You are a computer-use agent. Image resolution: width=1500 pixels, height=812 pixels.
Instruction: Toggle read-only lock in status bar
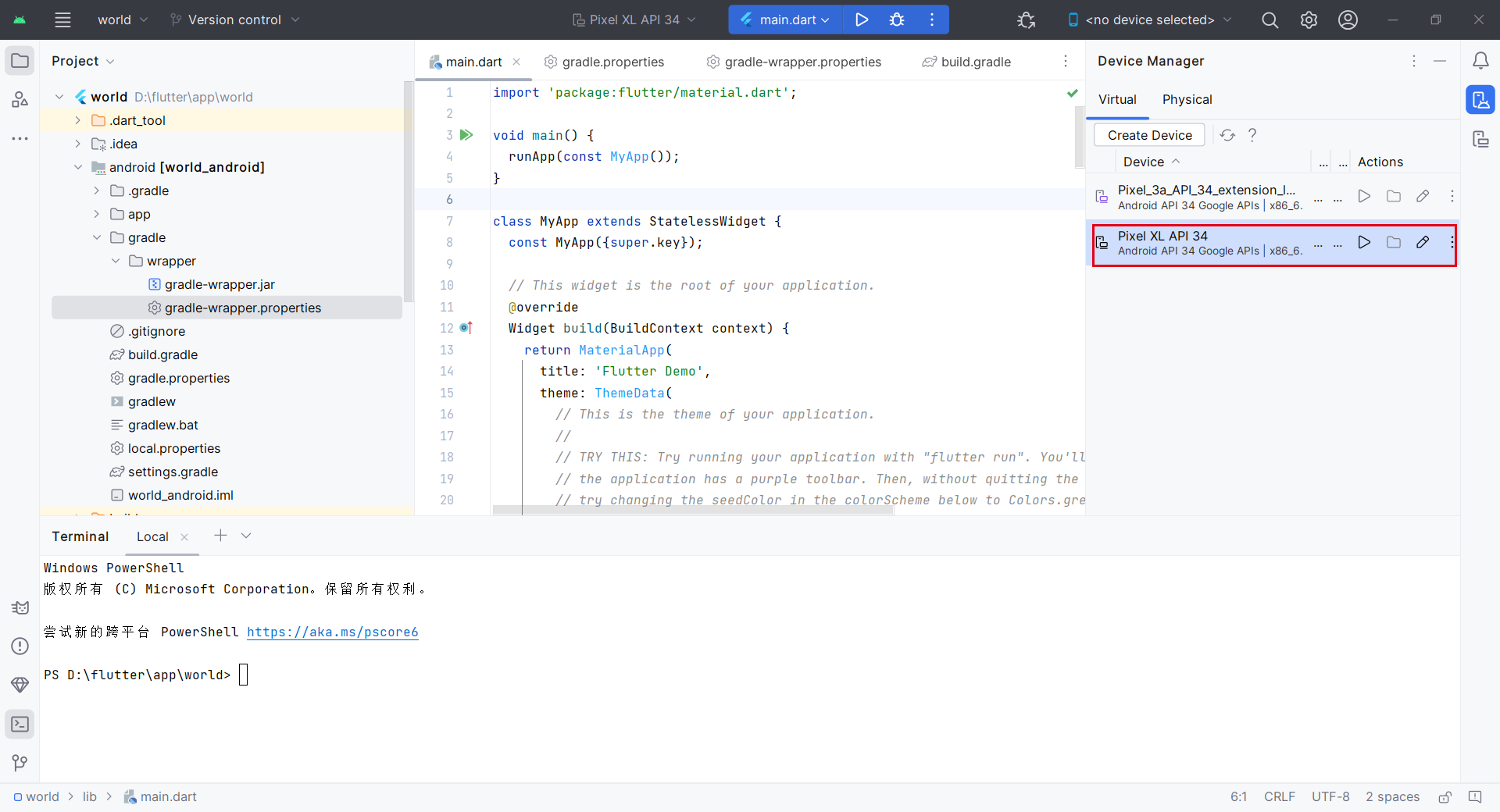click(x=1445, y=796)
